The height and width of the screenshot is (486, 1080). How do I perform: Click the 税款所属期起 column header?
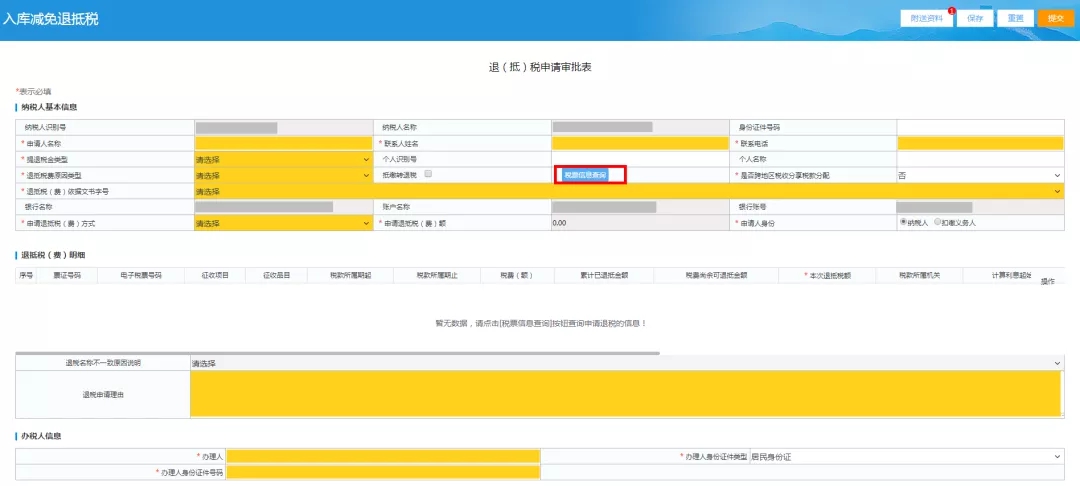tap(351, 275)
